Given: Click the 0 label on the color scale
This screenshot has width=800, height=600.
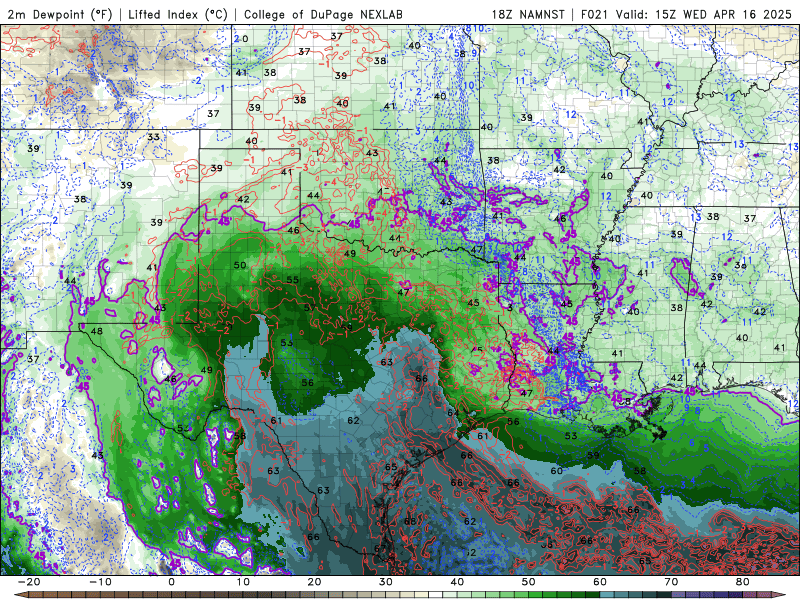Looking at the screenshot, I should point(171,582).
